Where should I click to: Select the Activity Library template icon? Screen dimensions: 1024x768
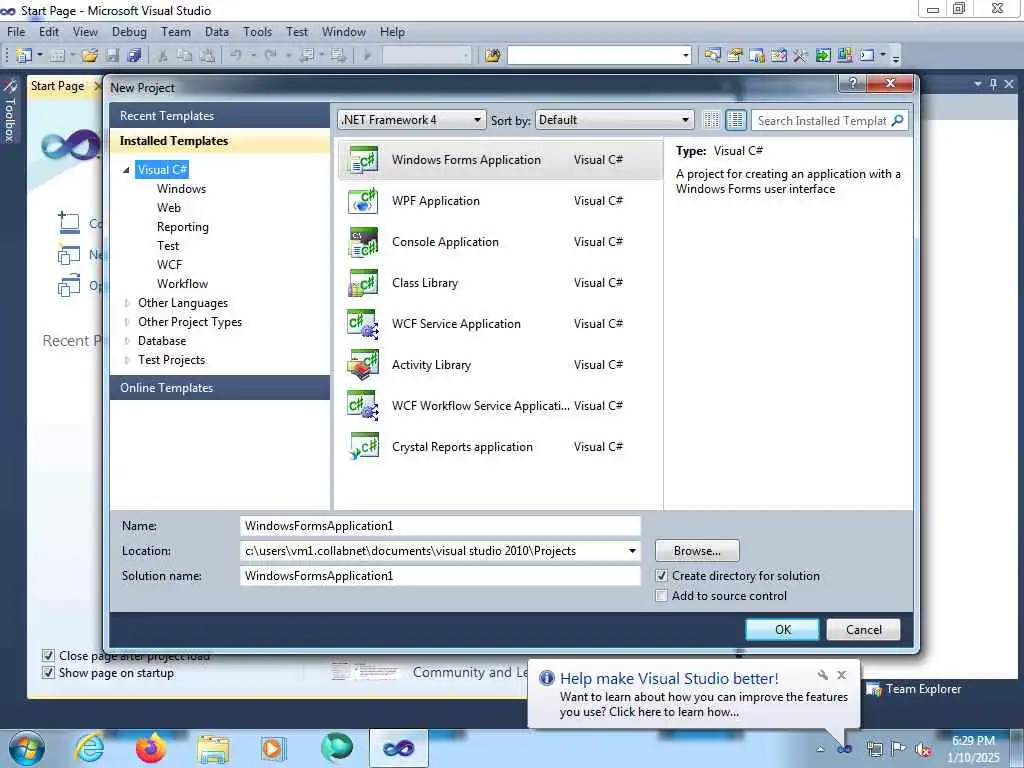click(x=363, y=365)
